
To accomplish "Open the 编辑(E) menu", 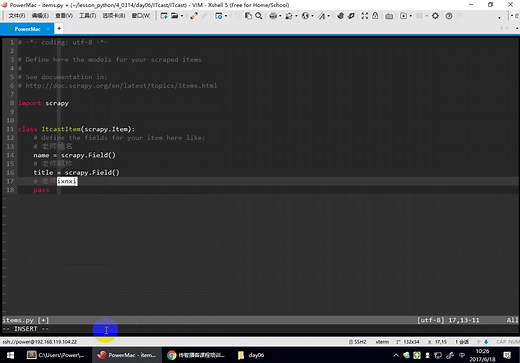I will (x=40, y=16).
